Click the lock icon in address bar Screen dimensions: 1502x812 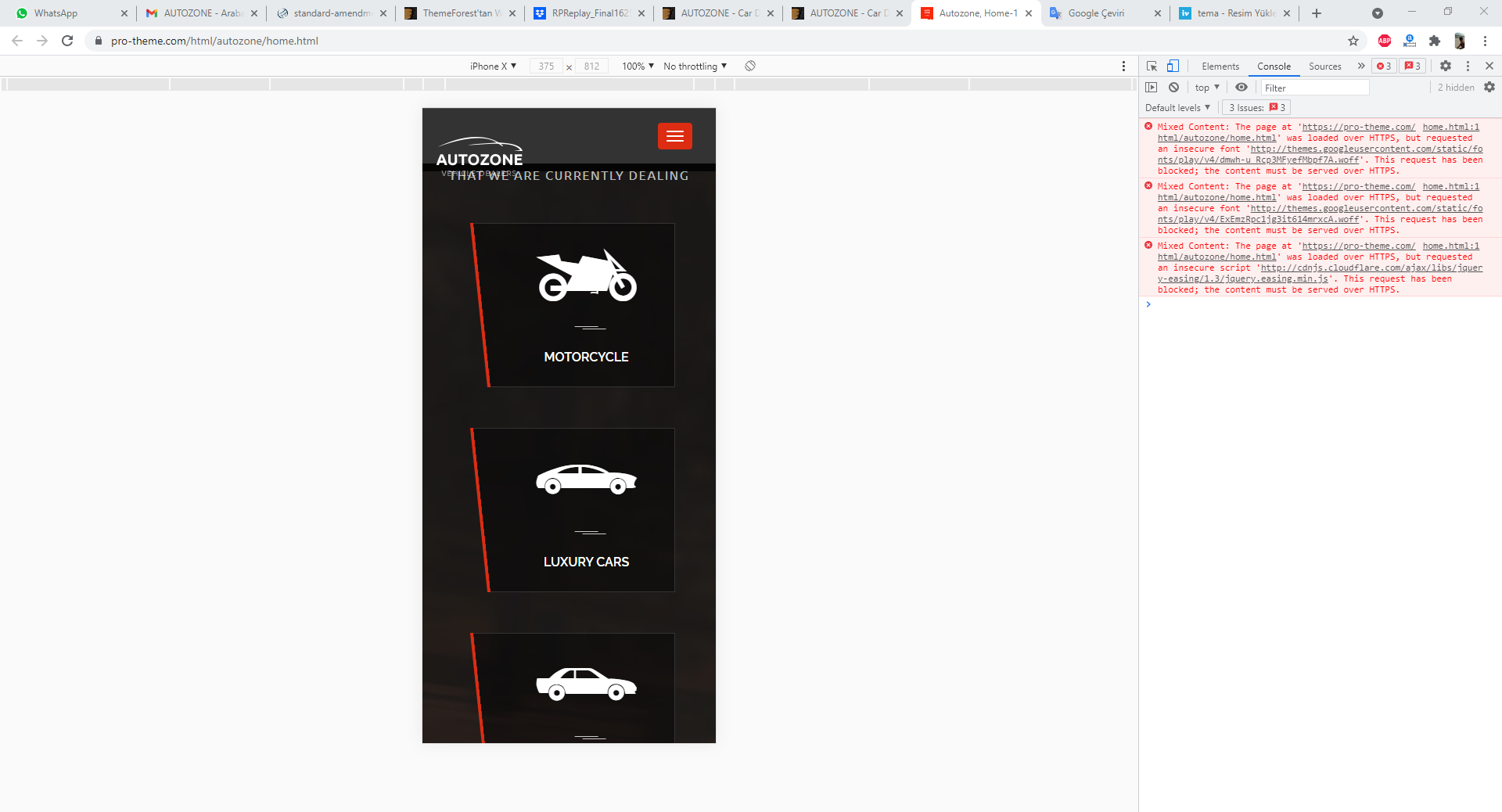coord(98,41)
